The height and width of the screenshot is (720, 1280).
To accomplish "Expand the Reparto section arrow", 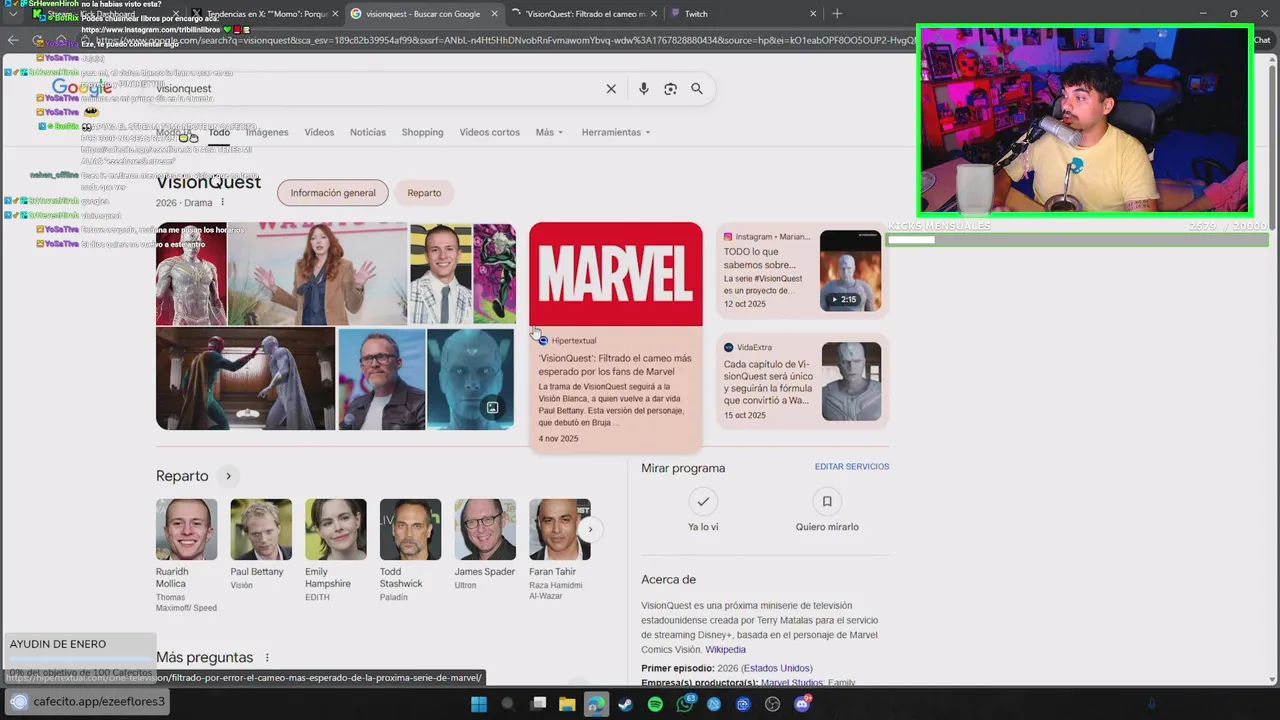I will pos(228,476).
